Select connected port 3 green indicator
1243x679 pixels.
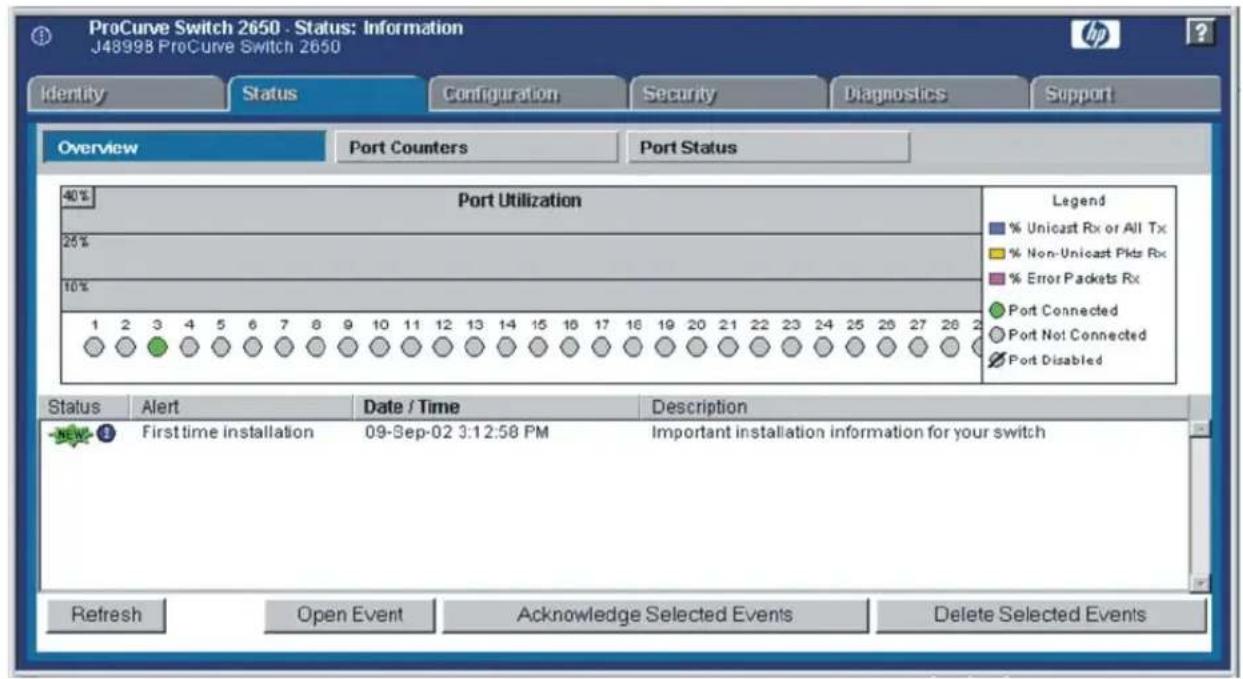point(157,347)
